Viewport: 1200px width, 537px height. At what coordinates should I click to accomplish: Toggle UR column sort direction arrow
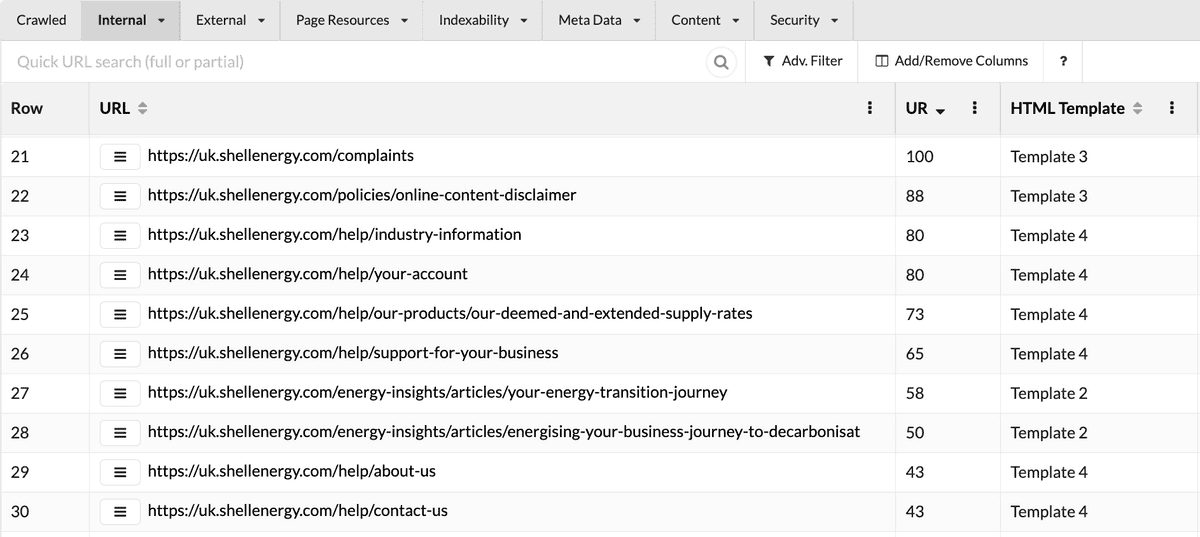(x=940, y=109)
